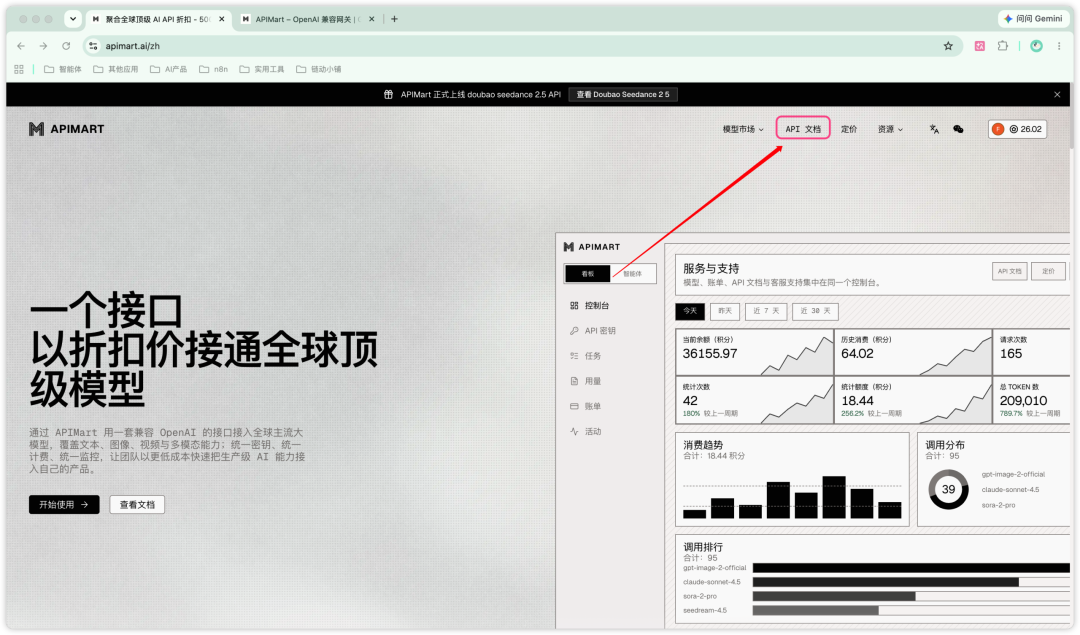Dismiss the announcement banner with X
The height and width of the screenshot is (635, 1080).
1057,94
